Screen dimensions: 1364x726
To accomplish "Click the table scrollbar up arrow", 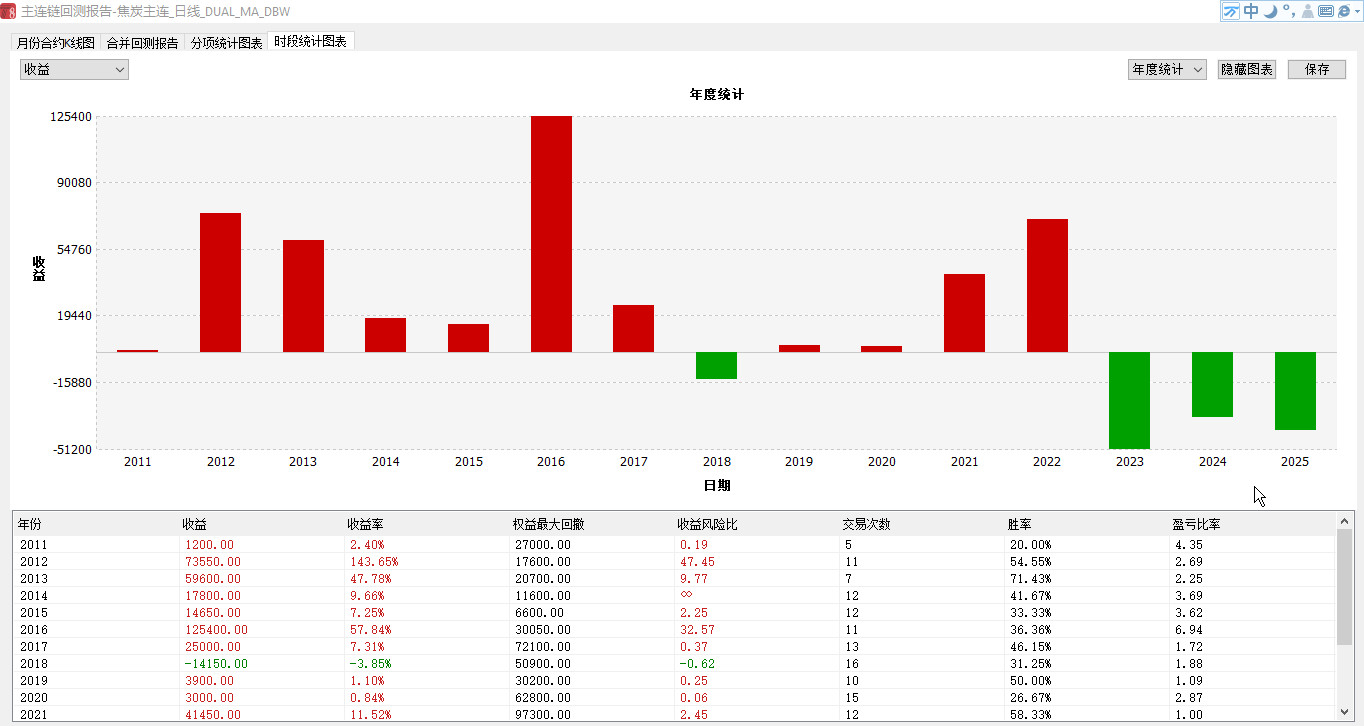I will coord(1345,520).
